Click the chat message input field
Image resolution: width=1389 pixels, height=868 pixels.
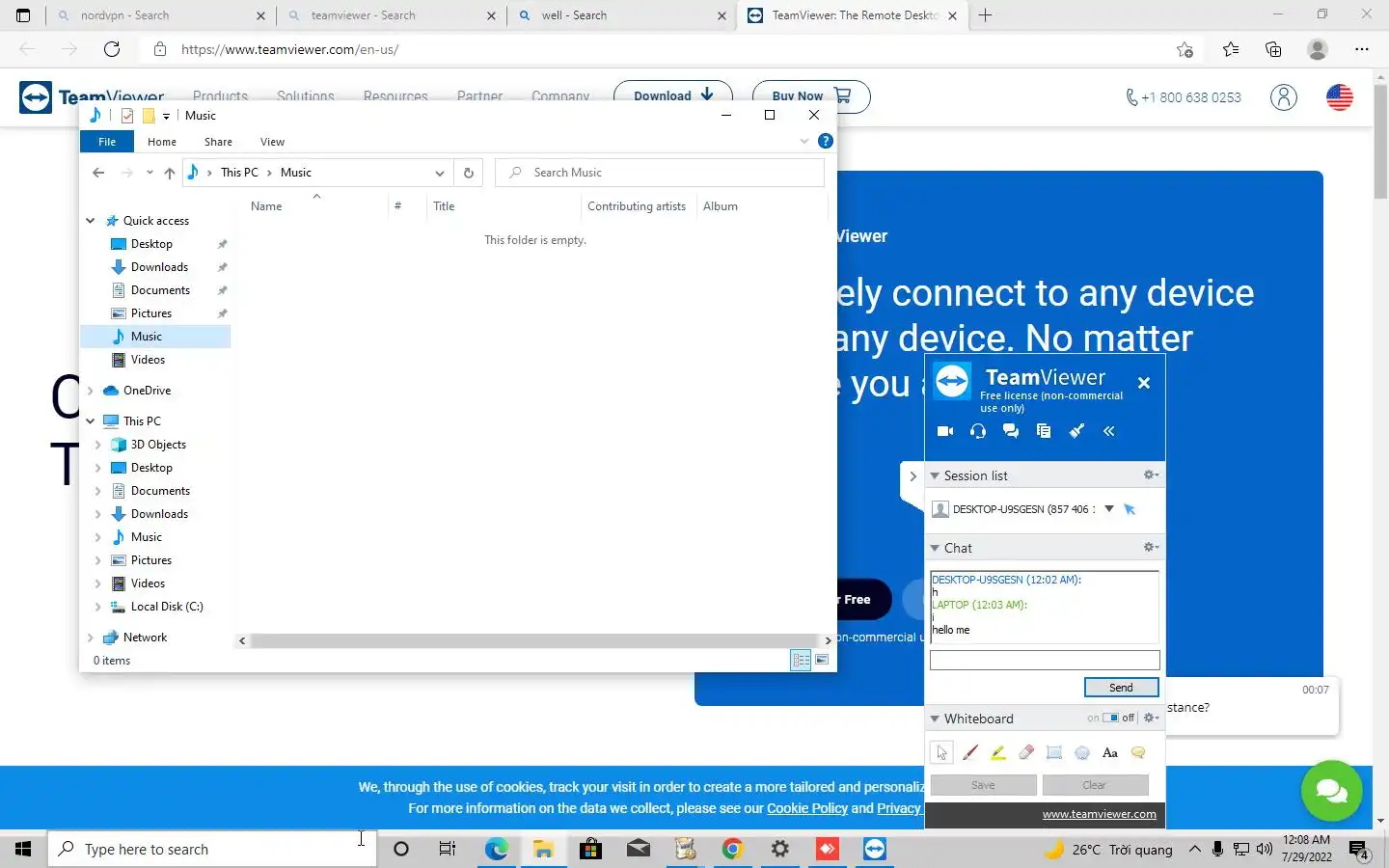point(1045,660)
